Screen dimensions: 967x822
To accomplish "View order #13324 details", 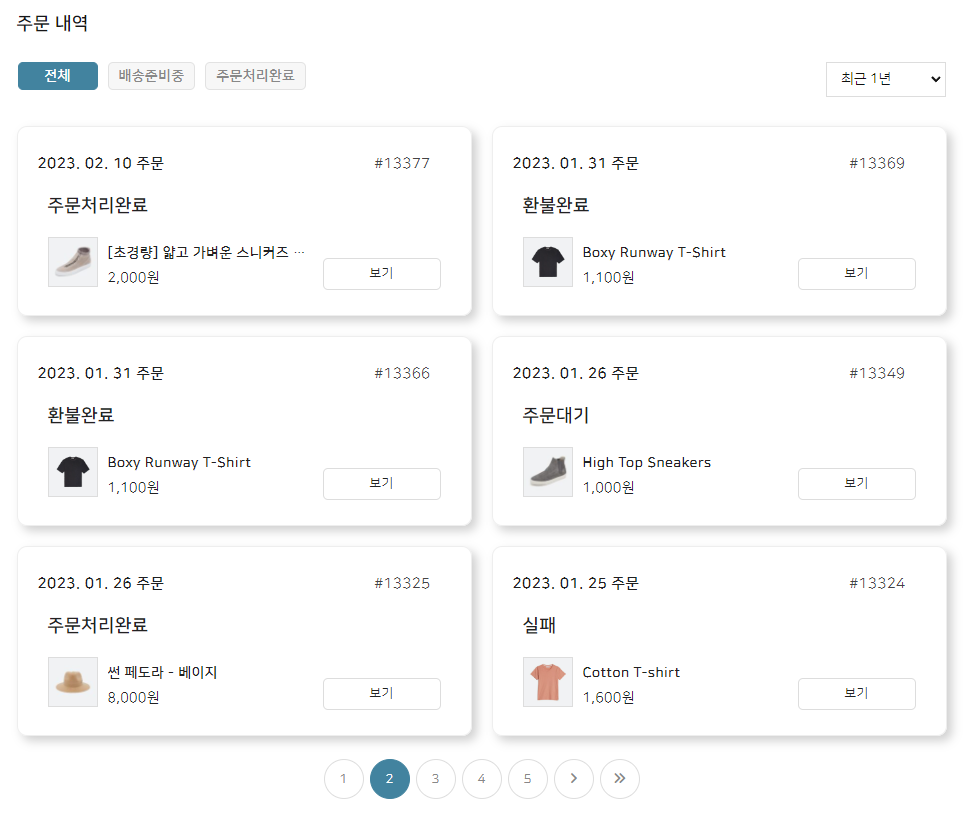I will click(x=856, y=693).
